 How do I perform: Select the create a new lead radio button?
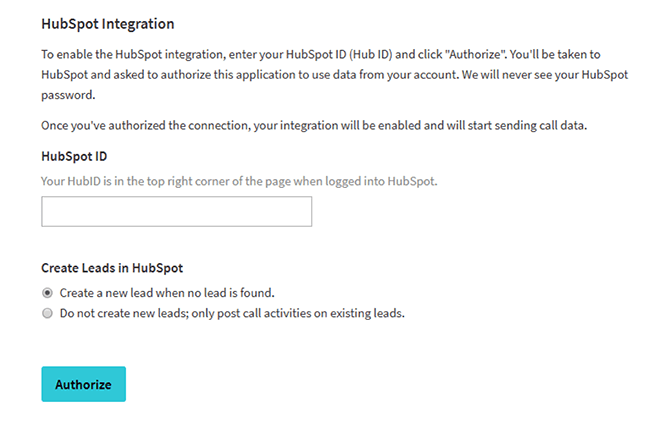[x=47, y=293]
